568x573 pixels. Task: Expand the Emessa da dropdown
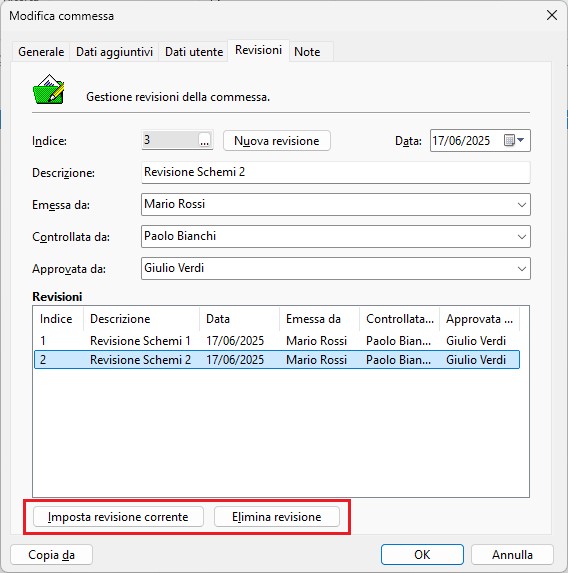(x=522, y=205)
